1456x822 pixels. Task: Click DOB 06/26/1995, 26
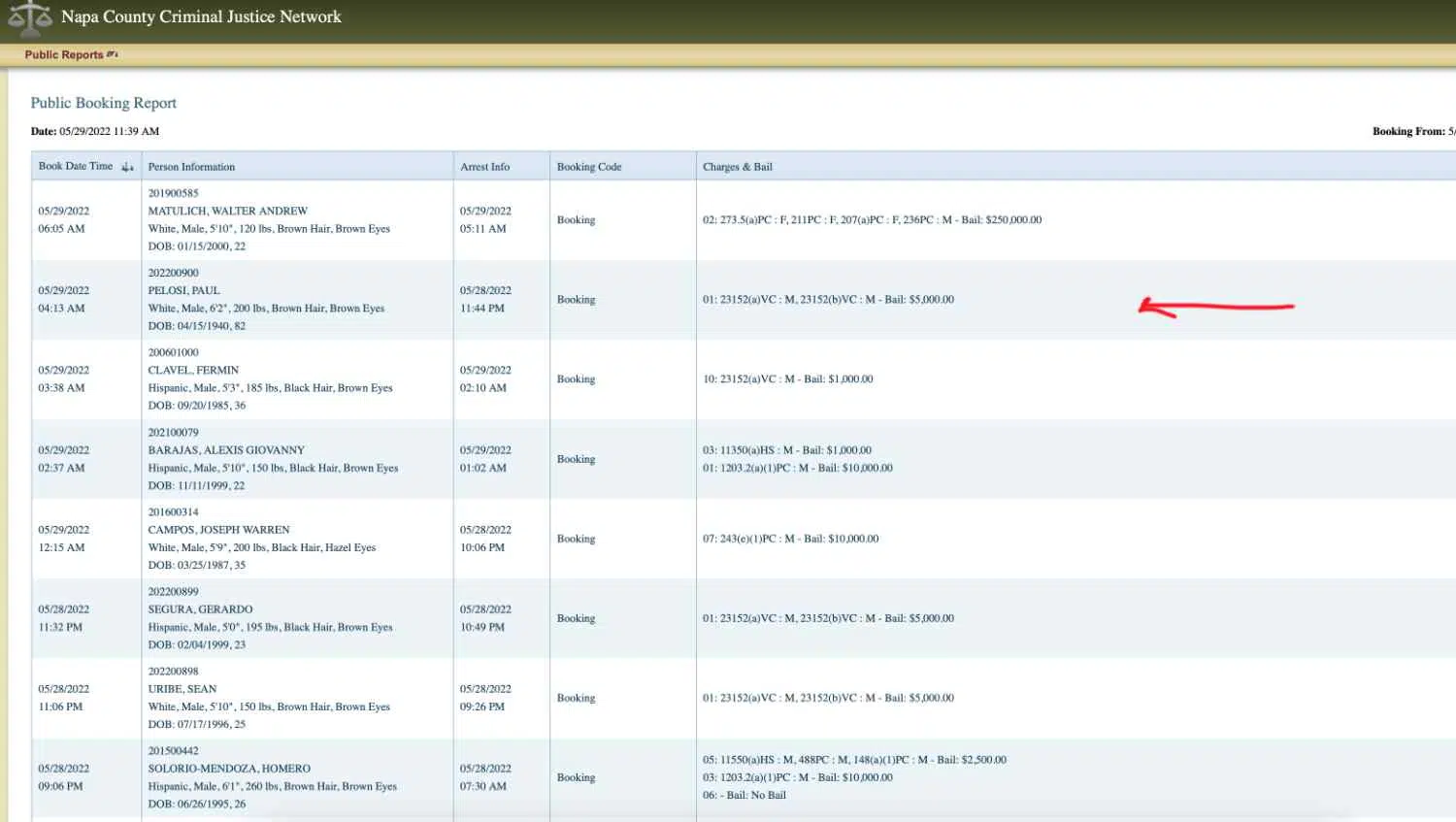point(196,804)
